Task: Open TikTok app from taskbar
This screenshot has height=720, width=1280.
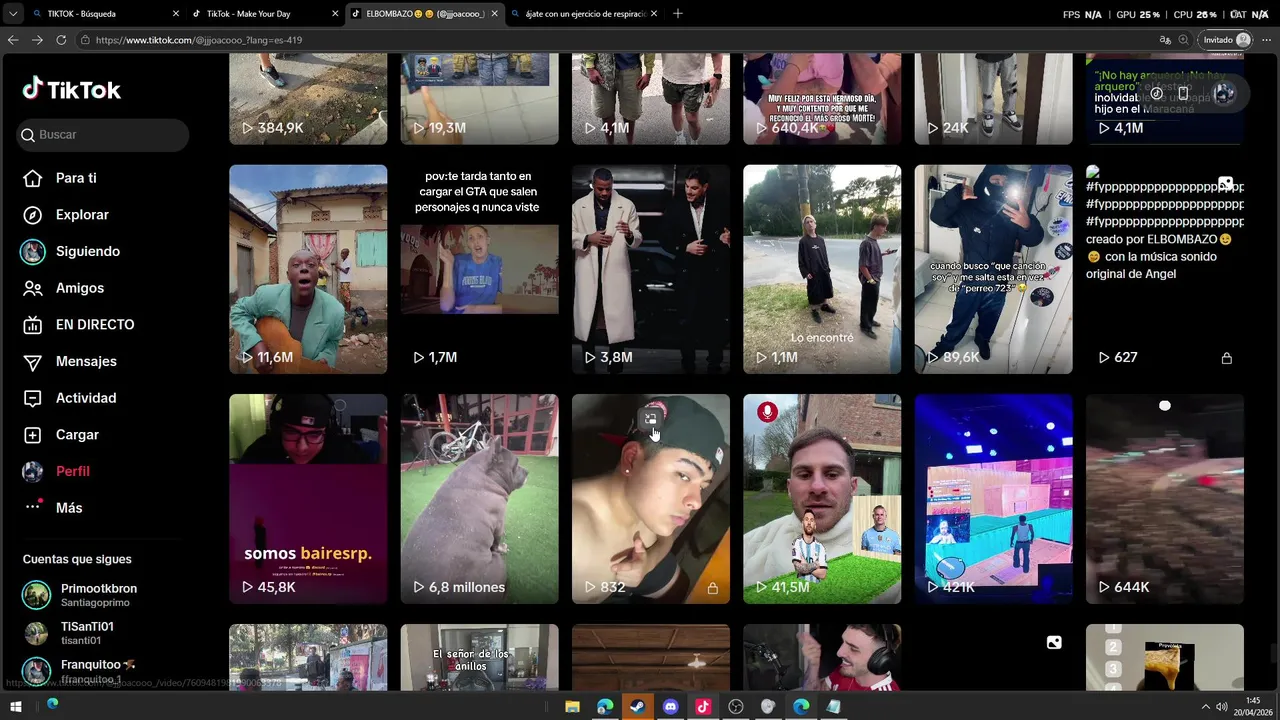Action: tap(703, 707)
